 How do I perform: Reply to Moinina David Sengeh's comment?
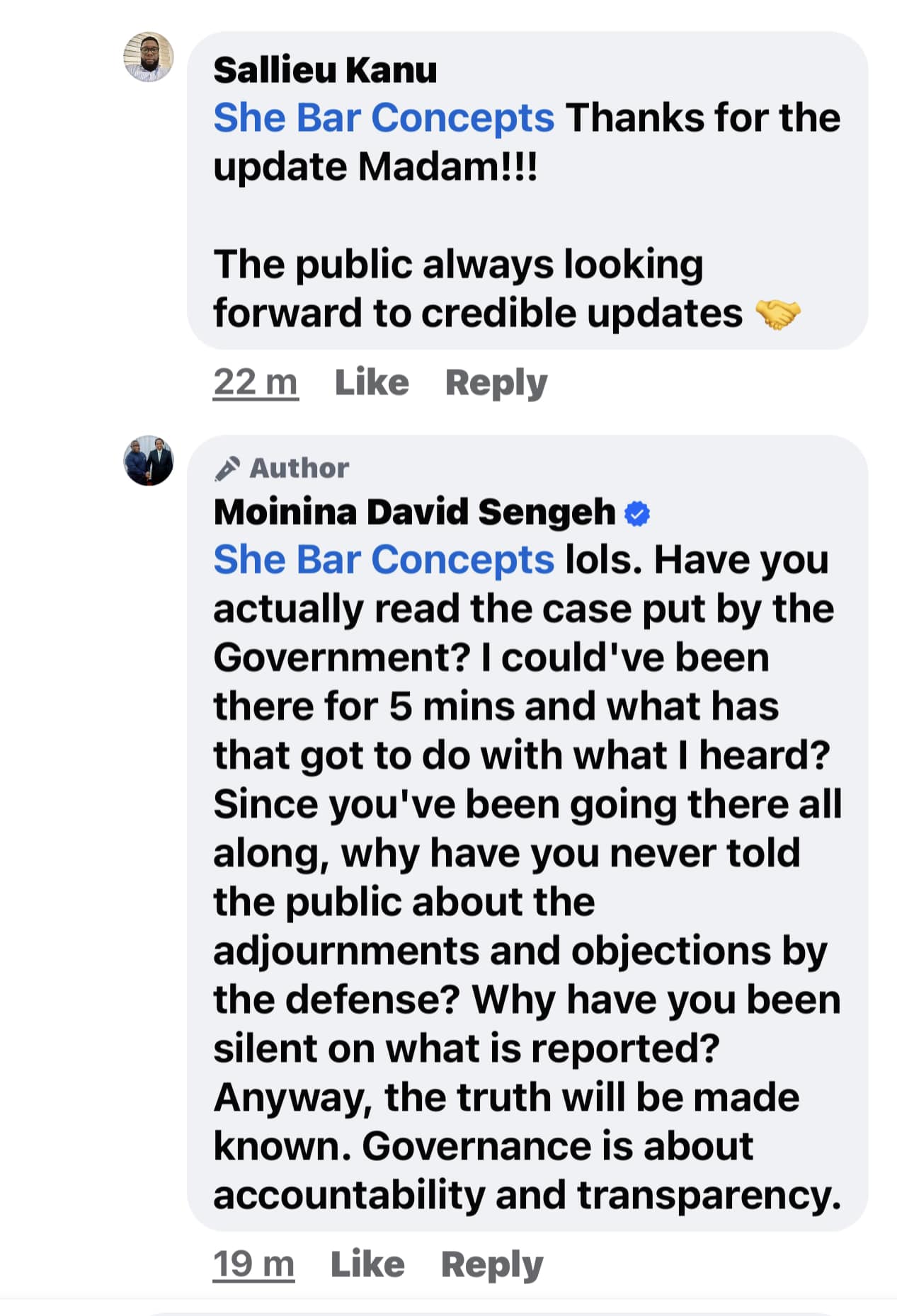[x=492, y=1264]
